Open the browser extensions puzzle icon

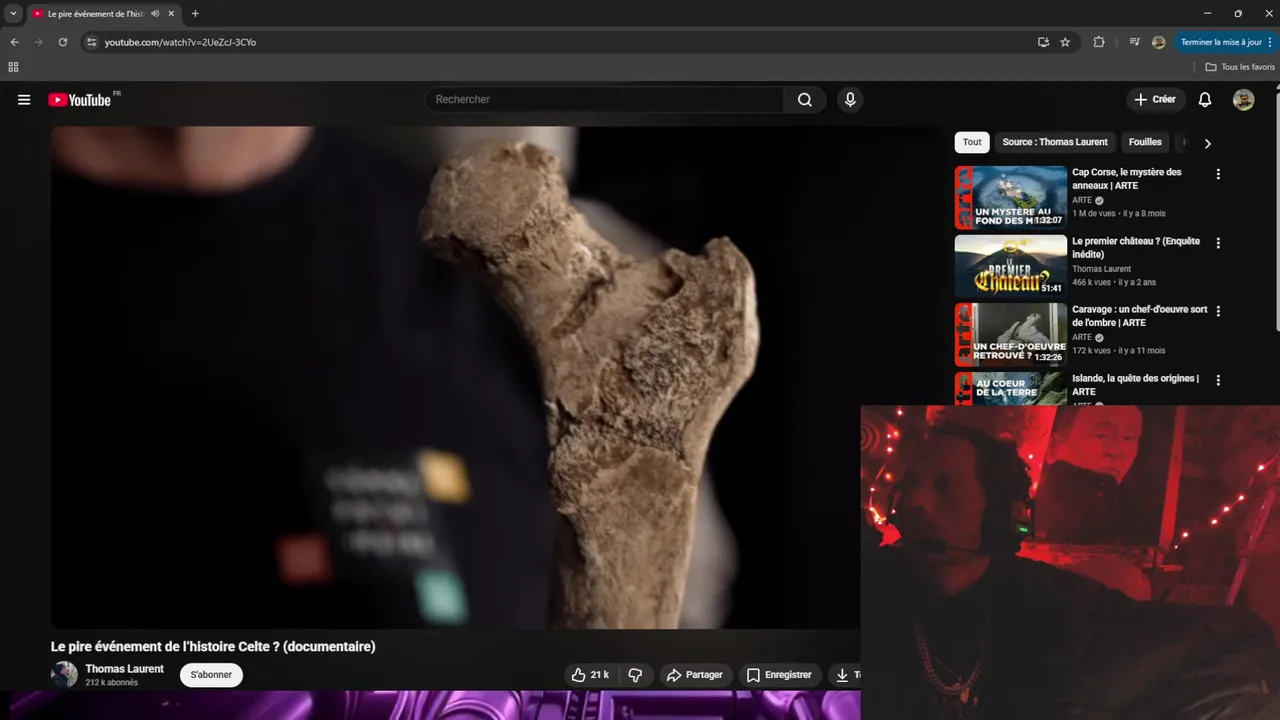tap(1099, 42)
